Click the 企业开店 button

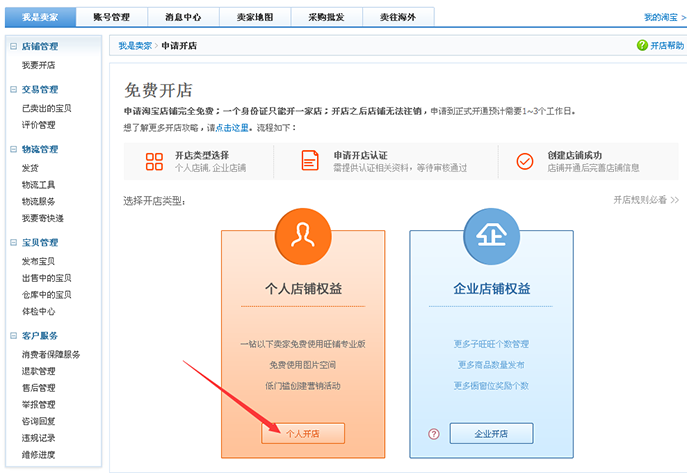tap(491, 434)
